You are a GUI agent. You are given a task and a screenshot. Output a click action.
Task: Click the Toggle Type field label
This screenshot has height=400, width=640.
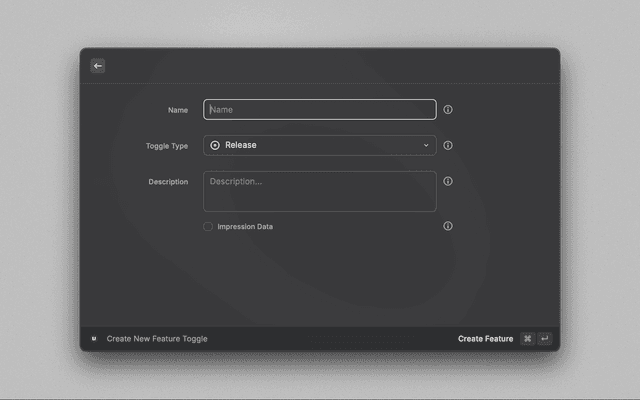coord(167,146)
